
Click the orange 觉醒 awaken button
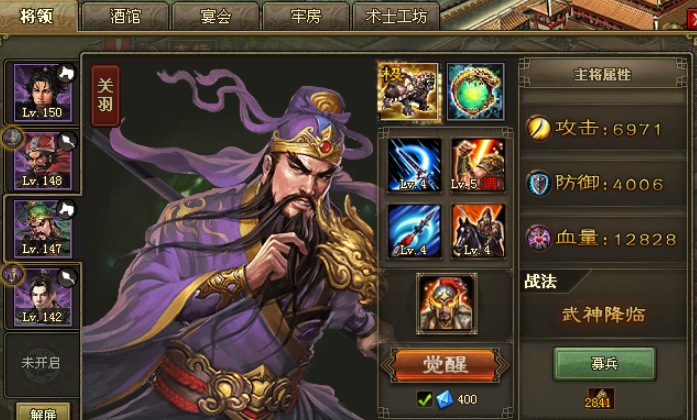(x=445, y=365)
